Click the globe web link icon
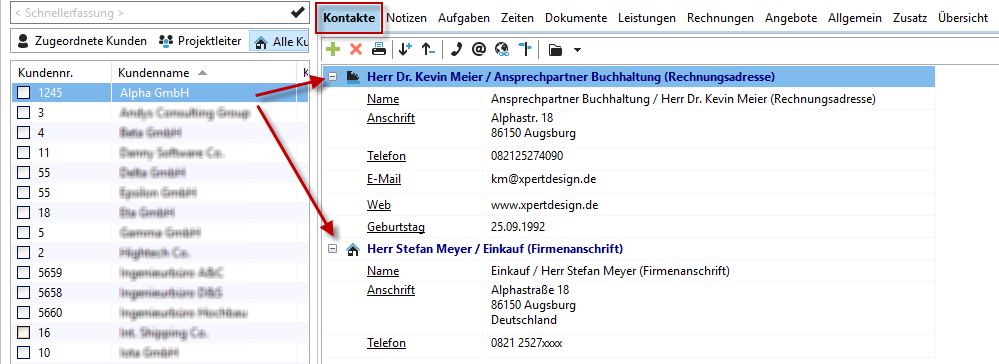The height and width of the screenshot is (364, 999). (502, 48)
